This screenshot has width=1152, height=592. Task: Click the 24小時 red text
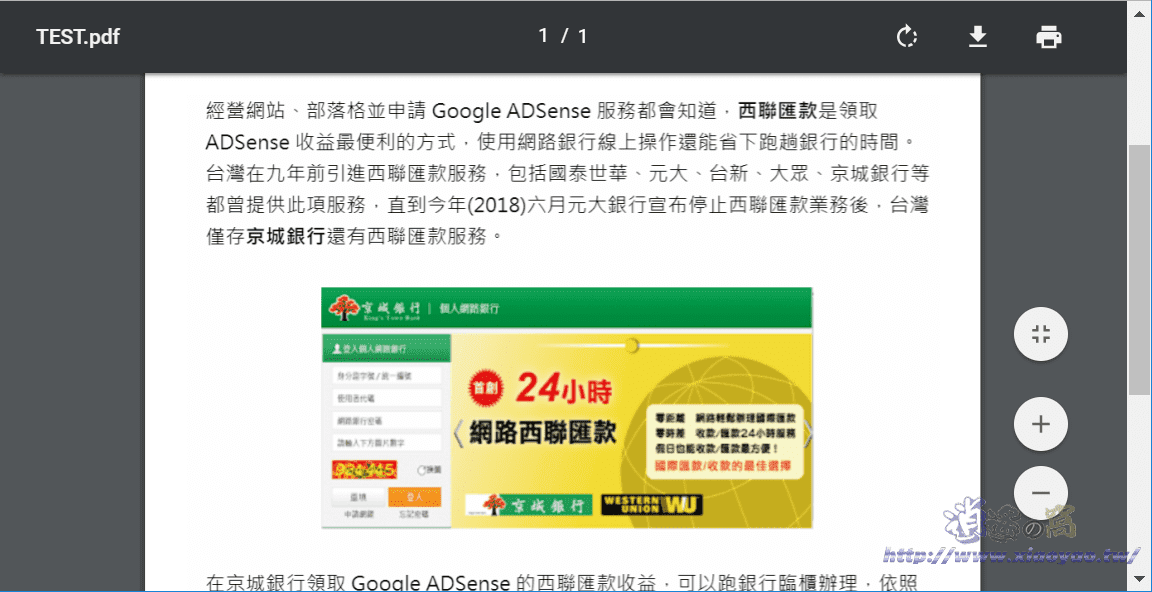coord(564,389)
